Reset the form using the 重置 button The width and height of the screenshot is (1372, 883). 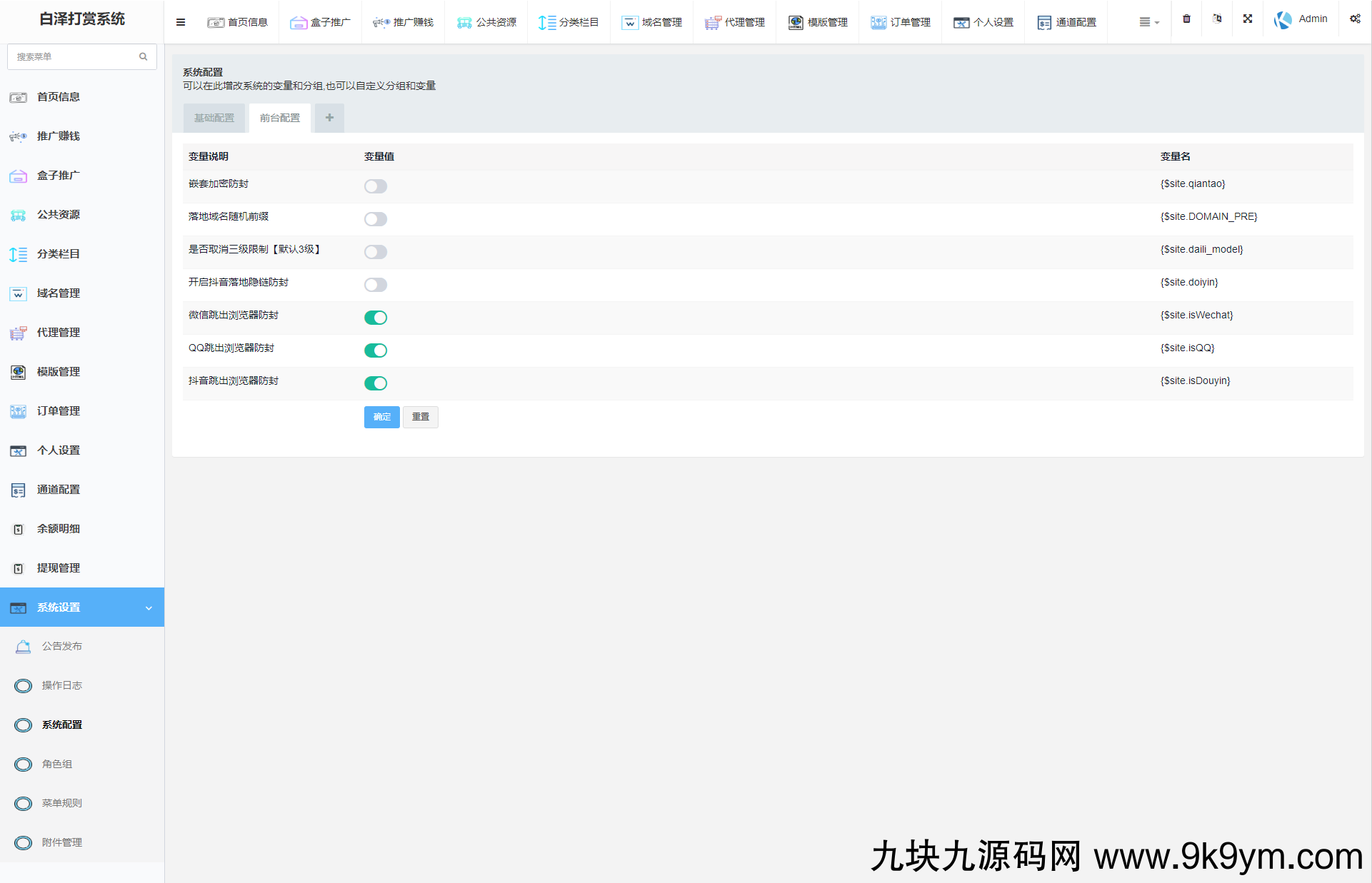tap(421, 417)
